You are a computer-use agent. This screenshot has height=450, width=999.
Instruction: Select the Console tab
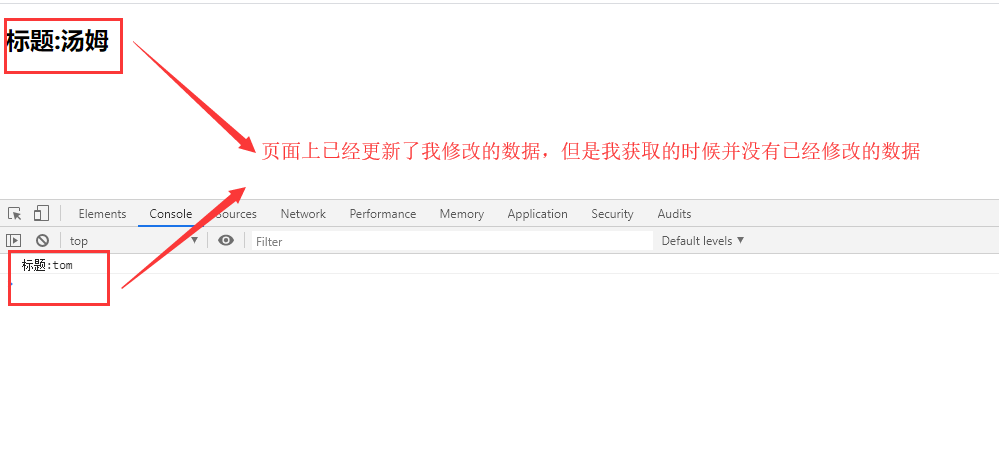(171, 214)
